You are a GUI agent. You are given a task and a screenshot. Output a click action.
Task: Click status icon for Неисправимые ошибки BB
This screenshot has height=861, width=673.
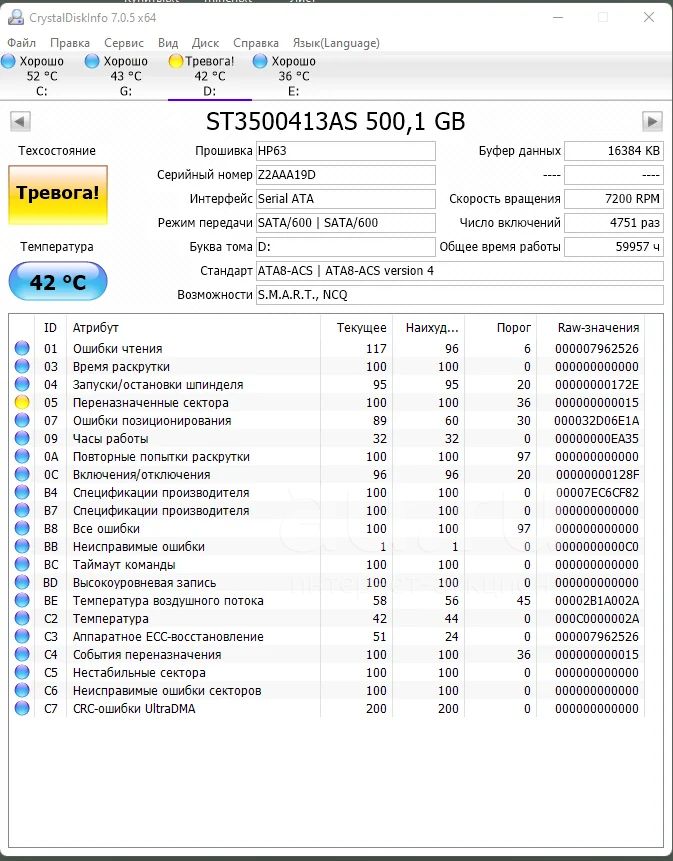[22, 546]
